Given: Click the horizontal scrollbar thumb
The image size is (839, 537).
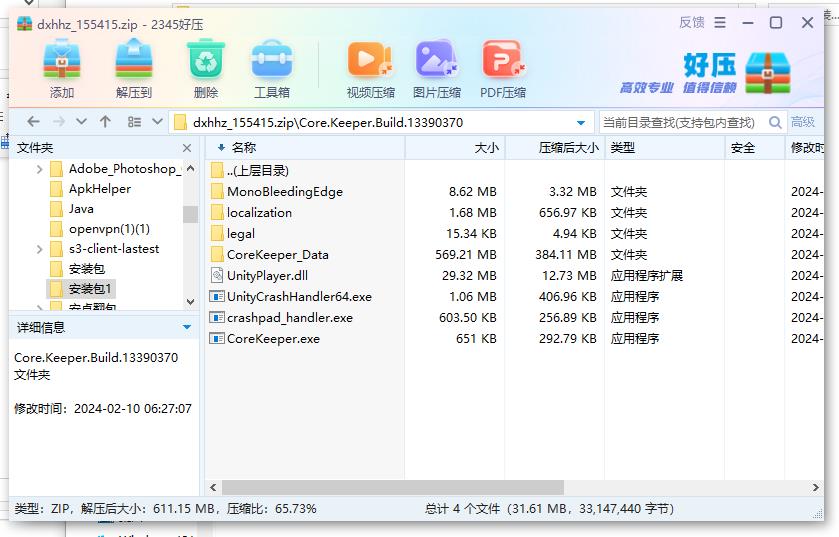Looking at the screenshot, I should tap(393, 487).
